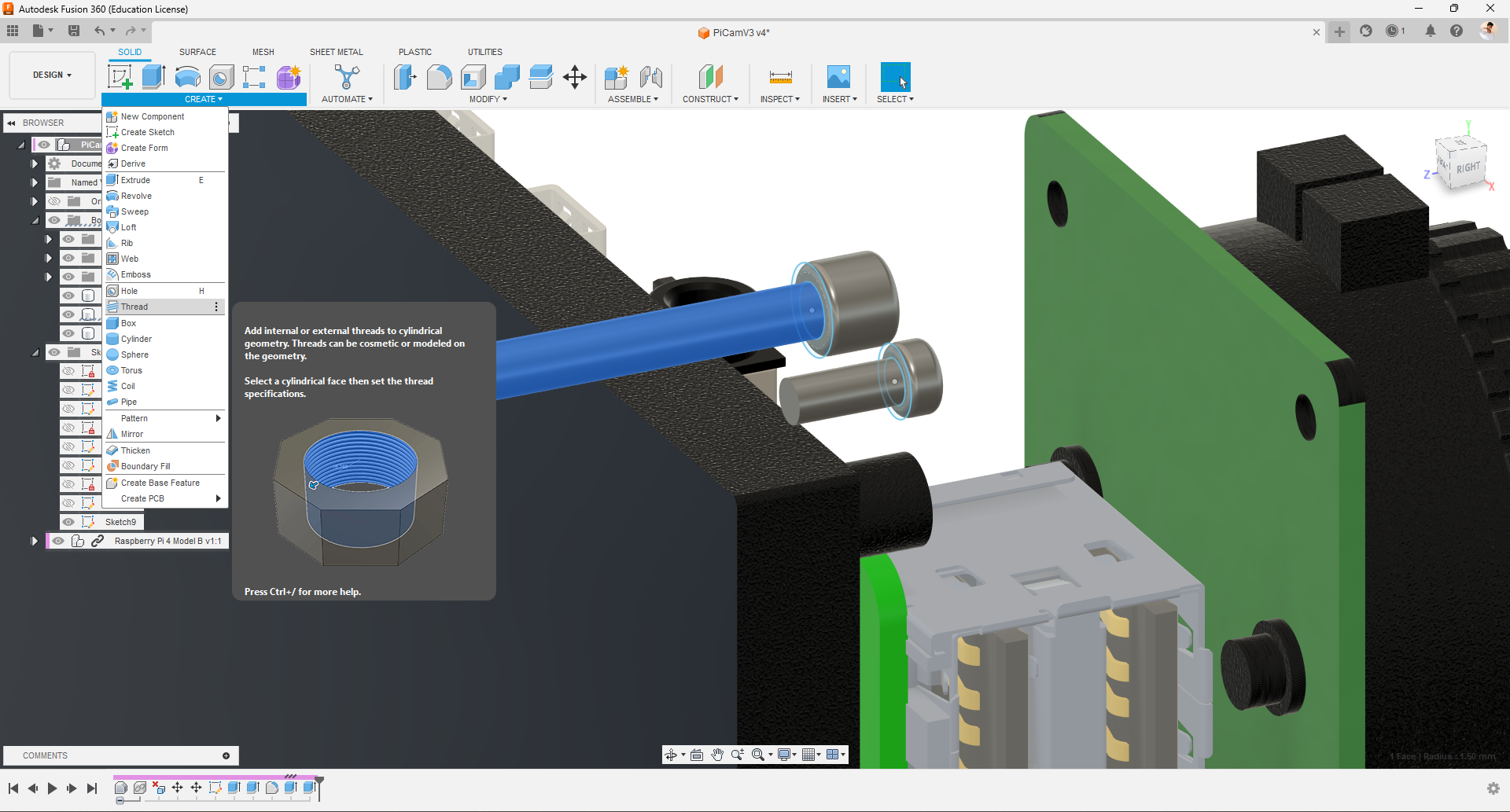The width and height of the screenshot is (1510, 812).
Task: Hide the Raspberry Pi 4 Model B component
Action: [x=58, y=541]
